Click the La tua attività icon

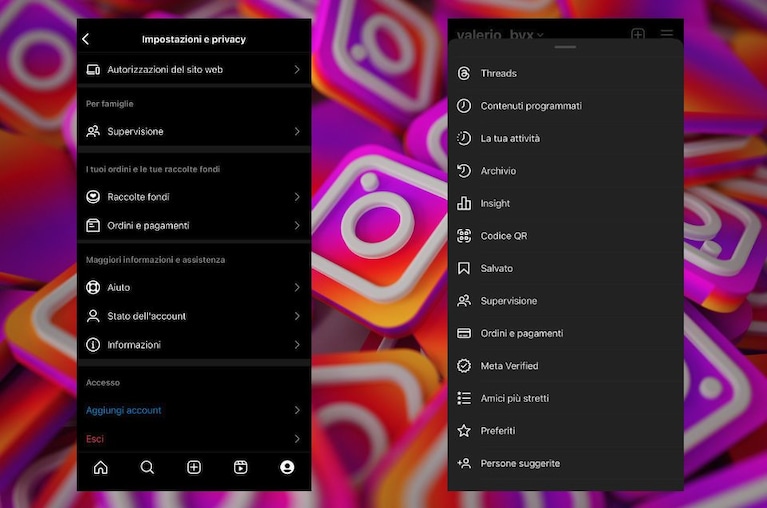464,138
